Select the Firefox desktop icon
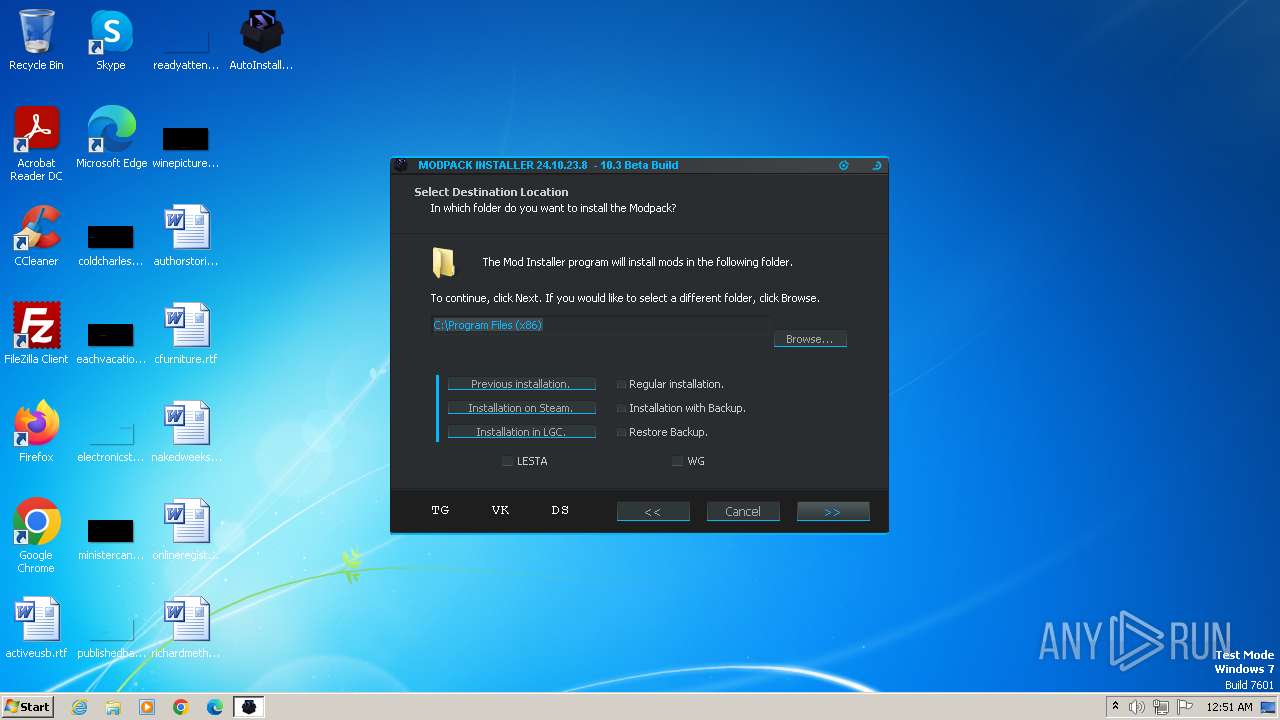This screenshot has height=720, width=1280. [36, 432]
